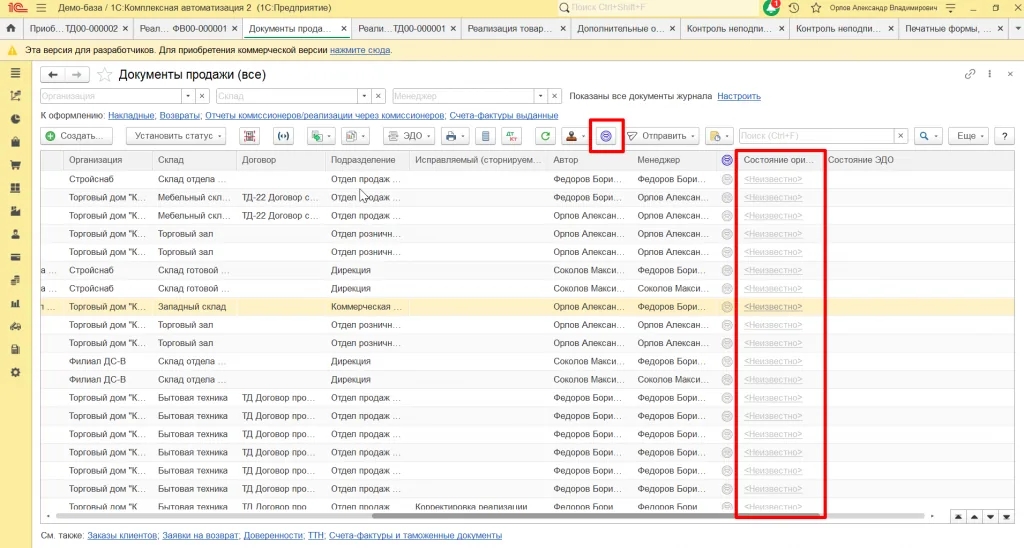The width and height of the screenshot is (1024, 548).
Task: Click the Настроить link
Action: coord(739,96)
